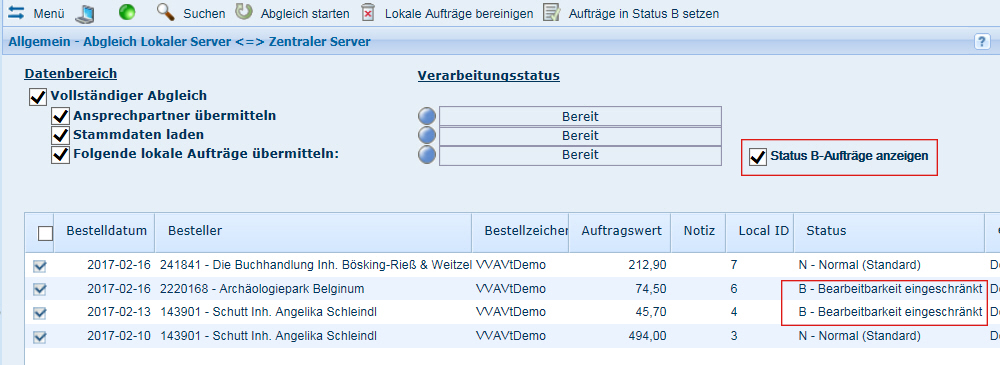Click Status B cell of Local ID 6
This screenshot has width=1000, height=365.
tap(890, 289)
